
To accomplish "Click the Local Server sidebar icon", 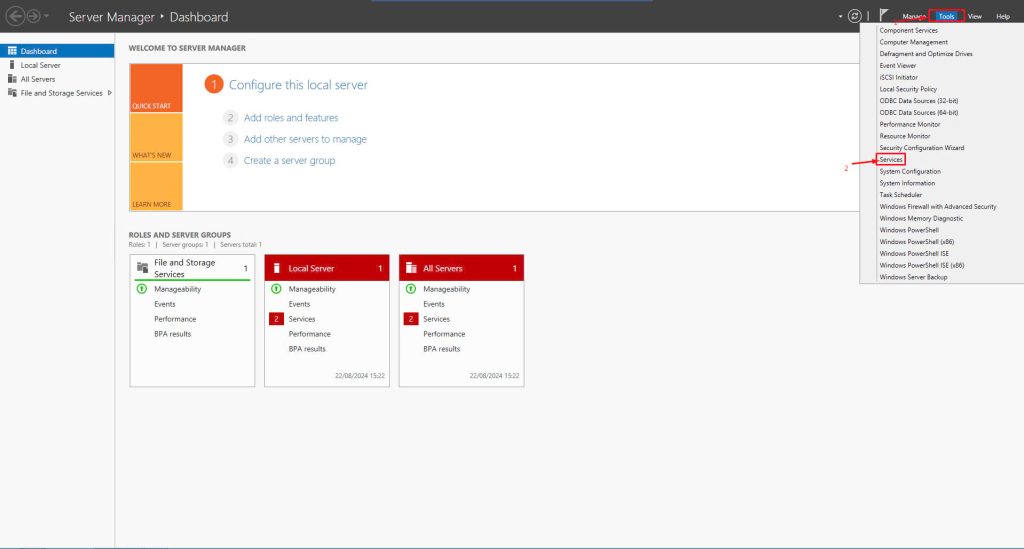I will point(12,65).
